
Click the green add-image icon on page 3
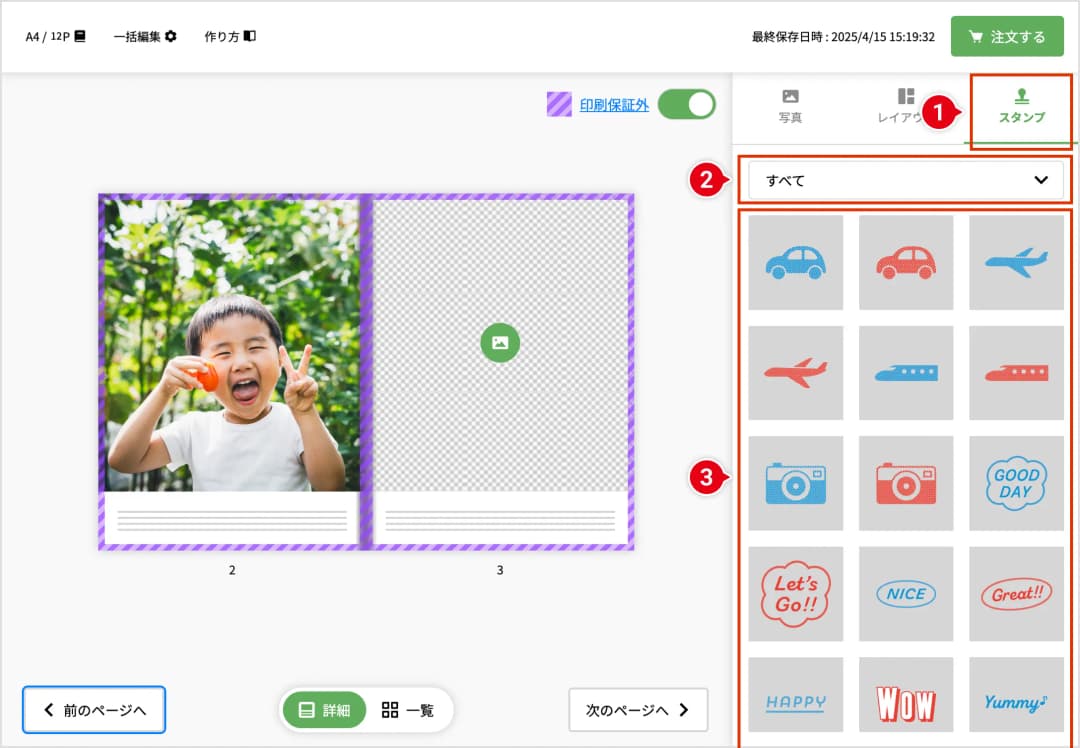click(x=500, y=343)
